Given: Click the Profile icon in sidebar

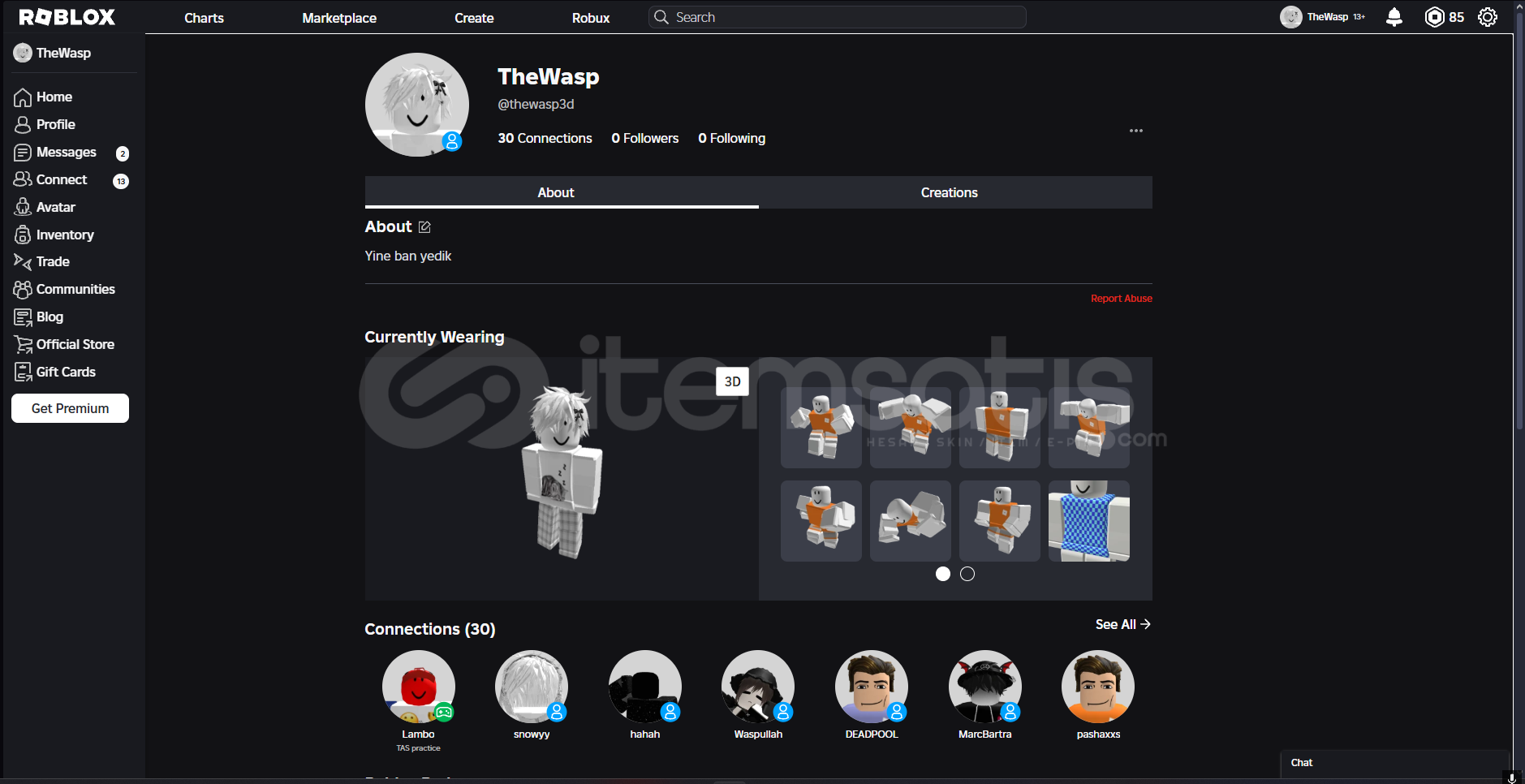Looking at the screenshot, I should coord(23,125).
